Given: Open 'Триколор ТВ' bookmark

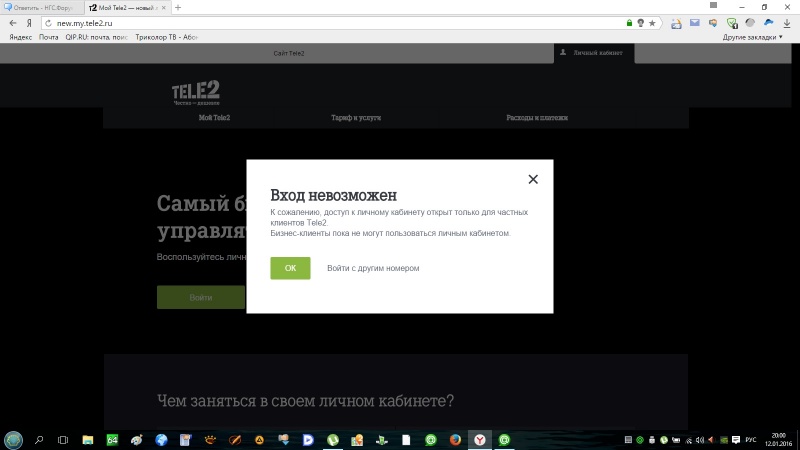Looking at the screenshot, I should pyautogui.click(x=162, y=37).
